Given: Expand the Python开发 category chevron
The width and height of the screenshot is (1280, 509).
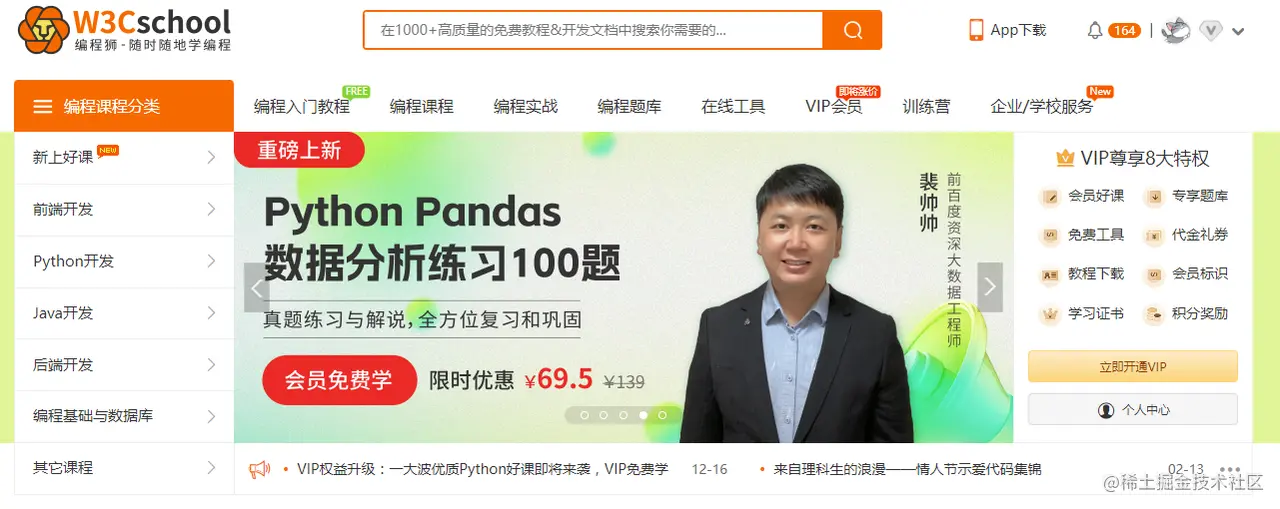Looking at the screenshot, I should 211,261.
